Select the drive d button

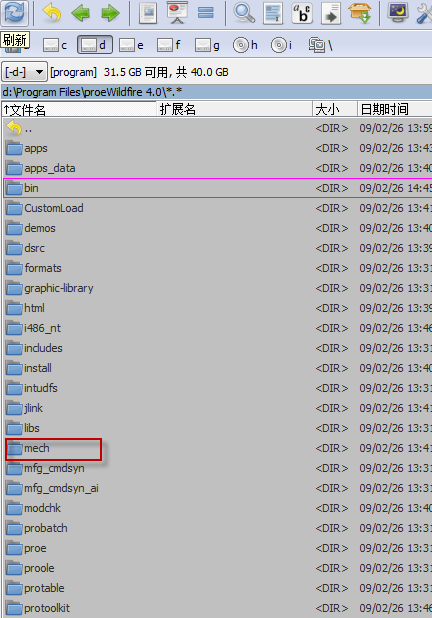pyautogui.click(x=95, y=45)
